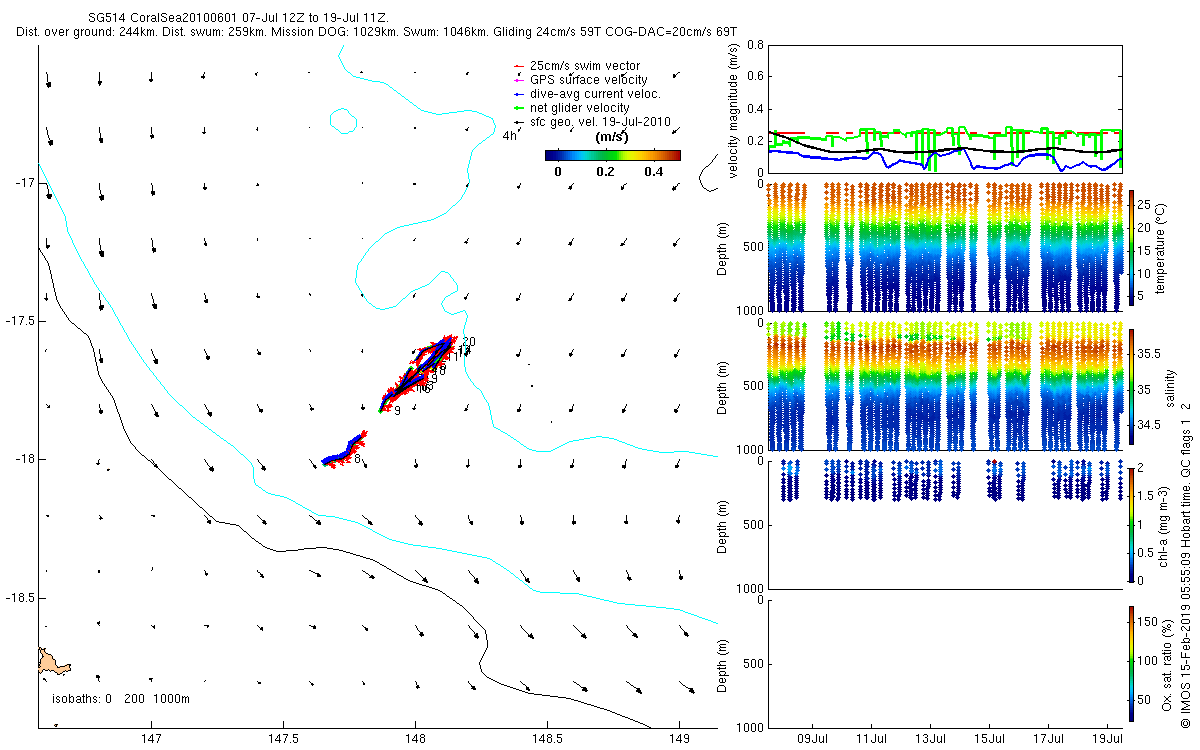Click the velocity colorbar under (m/s)
This screenshot has width=1200, height=750.
pyautogui.click(x=613, y=155)
